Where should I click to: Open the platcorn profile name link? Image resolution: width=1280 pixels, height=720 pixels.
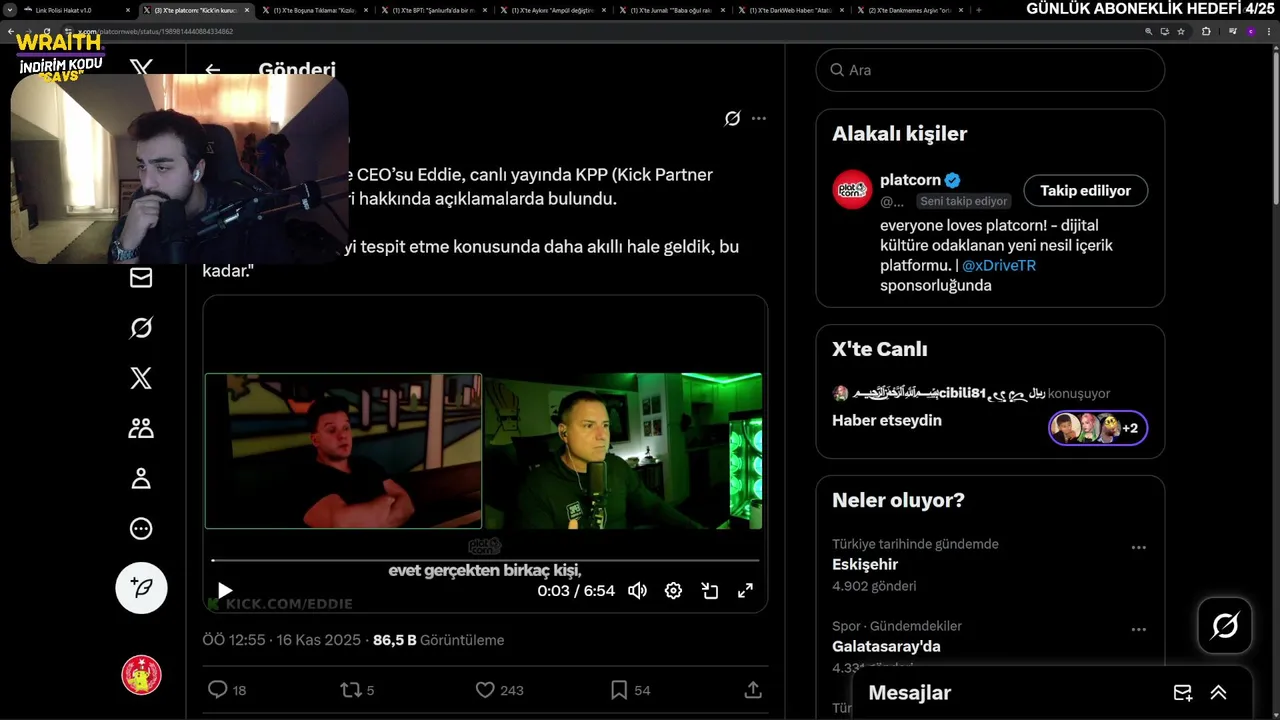pos(910,180)
